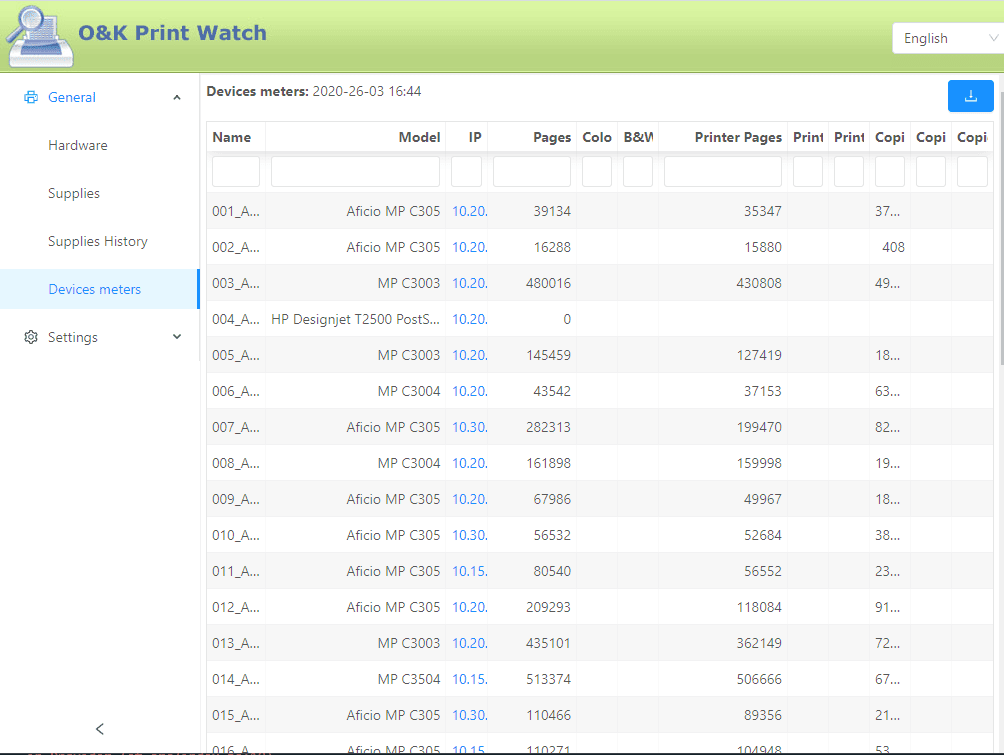Image resolution: width=1004 pixels, height=755 pixels.
Task: Click the O&K Print Watch title
Action: 172,33
